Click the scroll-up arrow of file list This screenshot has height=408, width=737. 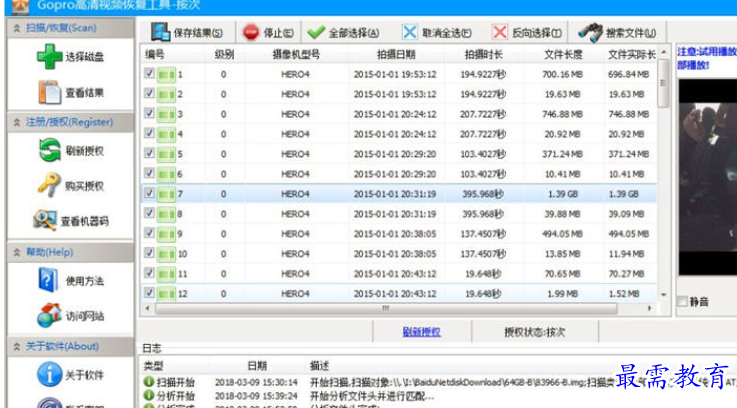[x=664, y=52]
